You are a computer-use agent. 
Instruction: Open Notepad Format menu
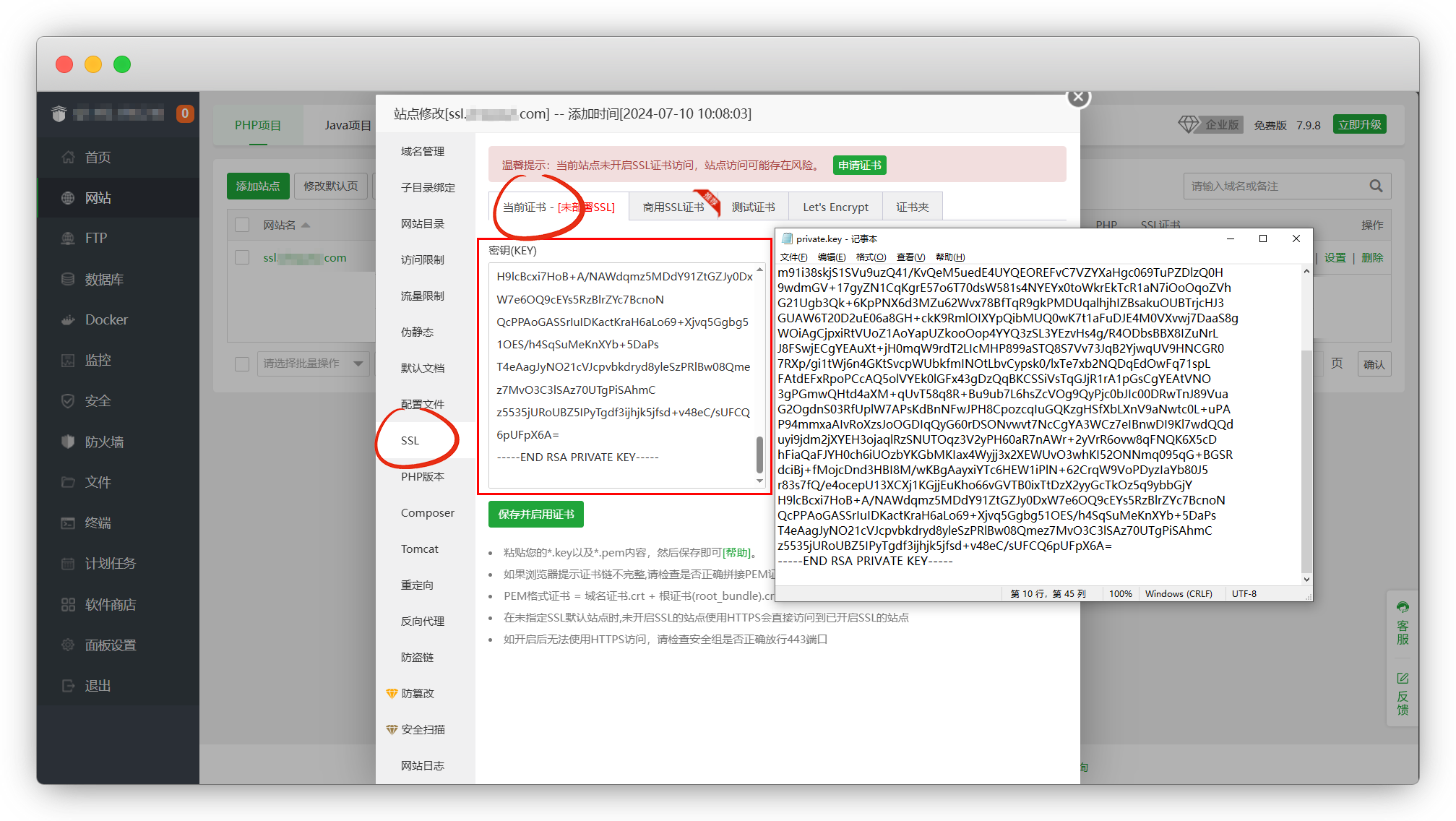[x=871, y=257]
